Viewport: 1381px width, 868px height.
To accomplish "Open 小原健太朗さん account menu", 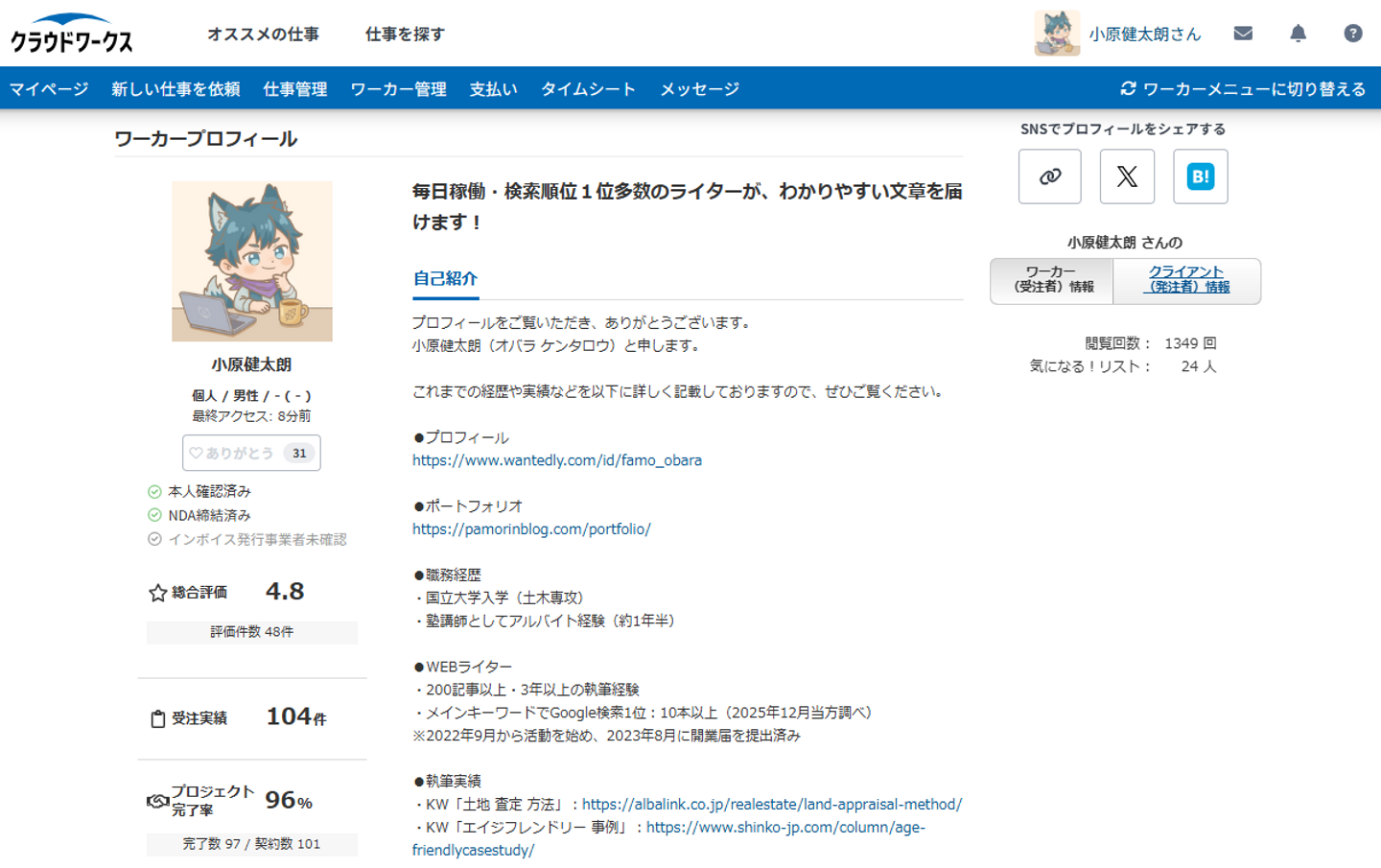I will point(1144,35).
